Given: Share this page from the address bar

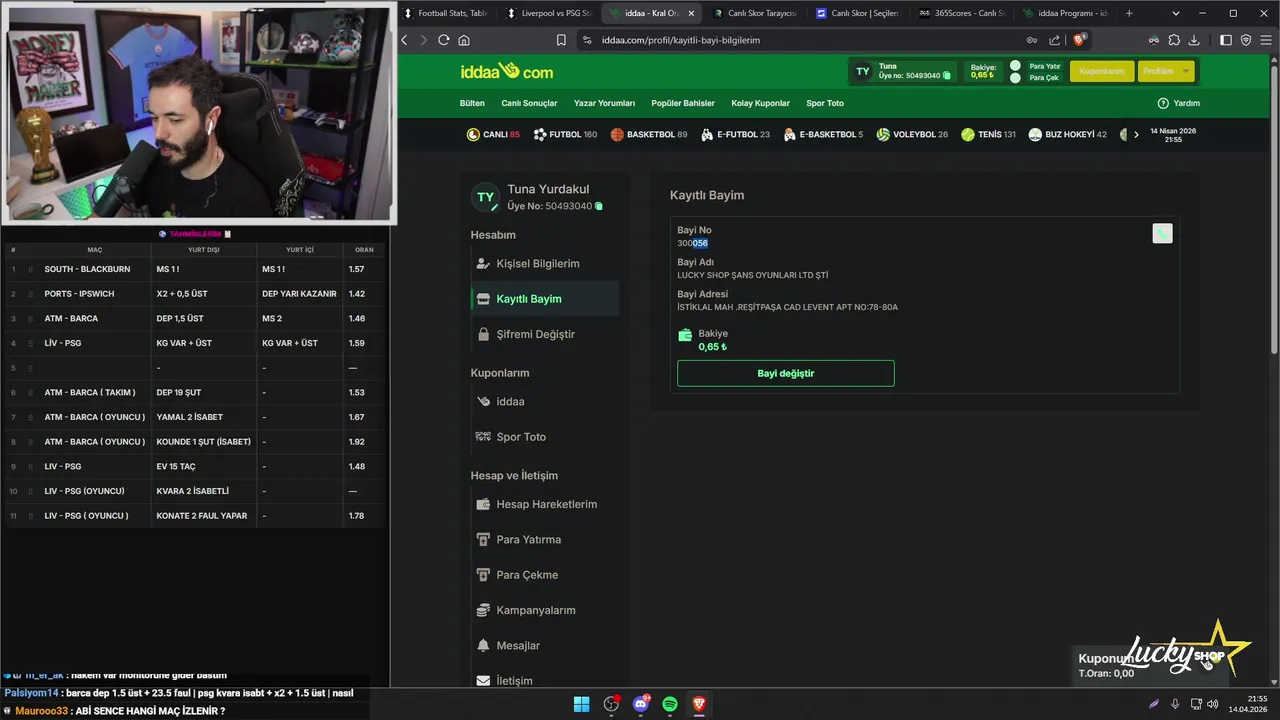Looking at the screenshot, I should 1054,40.
